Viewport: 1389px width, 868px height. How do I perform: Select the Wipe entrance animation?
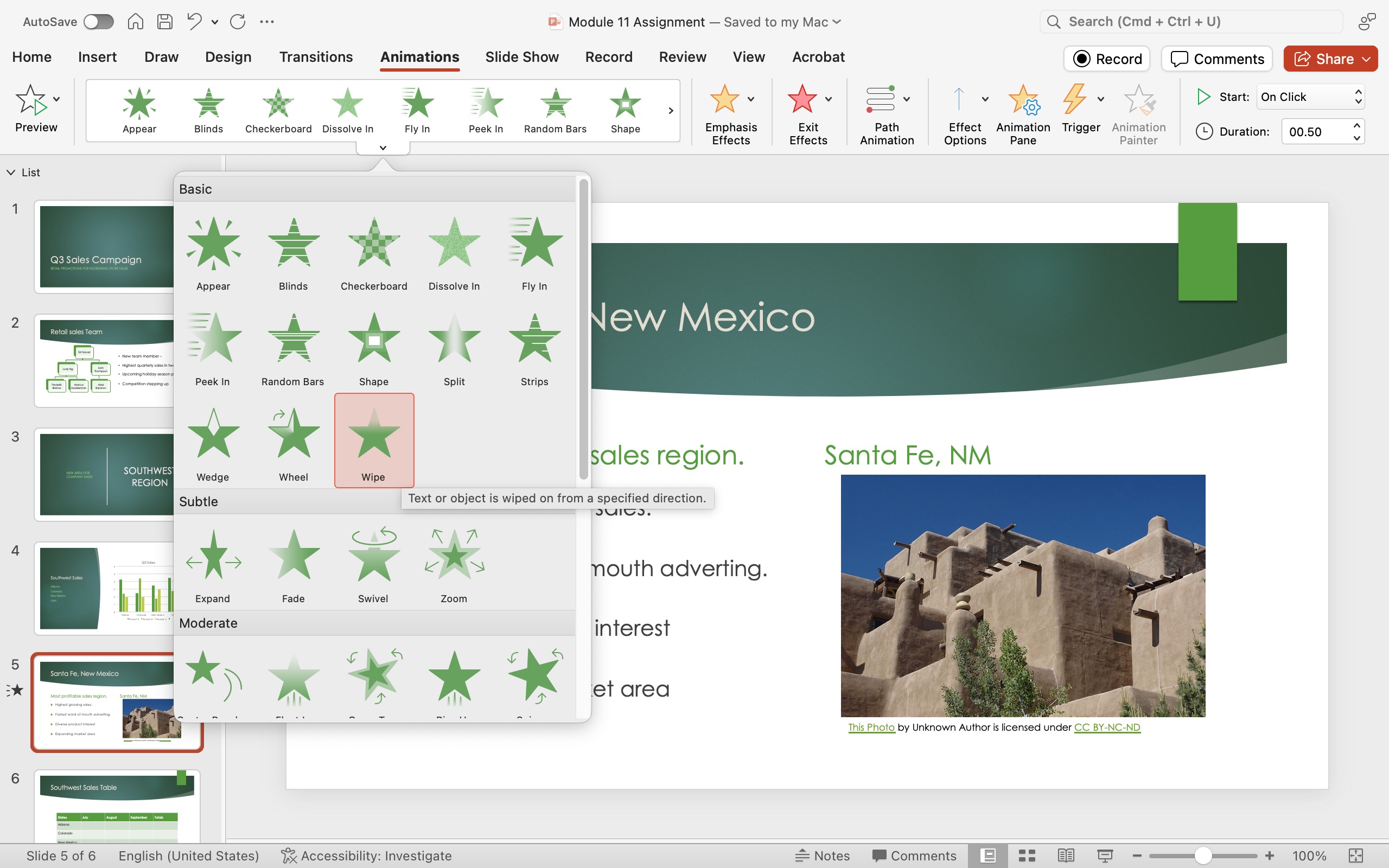(374, 441)
